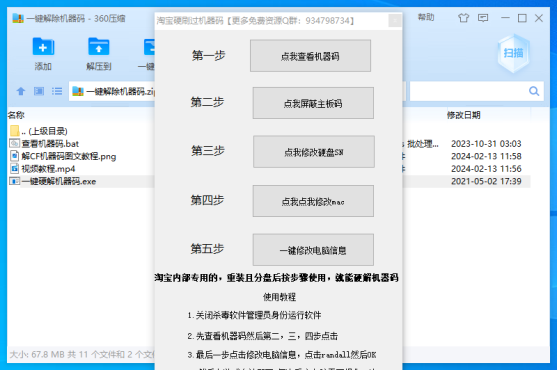
Task: Sort by the 名称 column header
Action: click(16, 115)
